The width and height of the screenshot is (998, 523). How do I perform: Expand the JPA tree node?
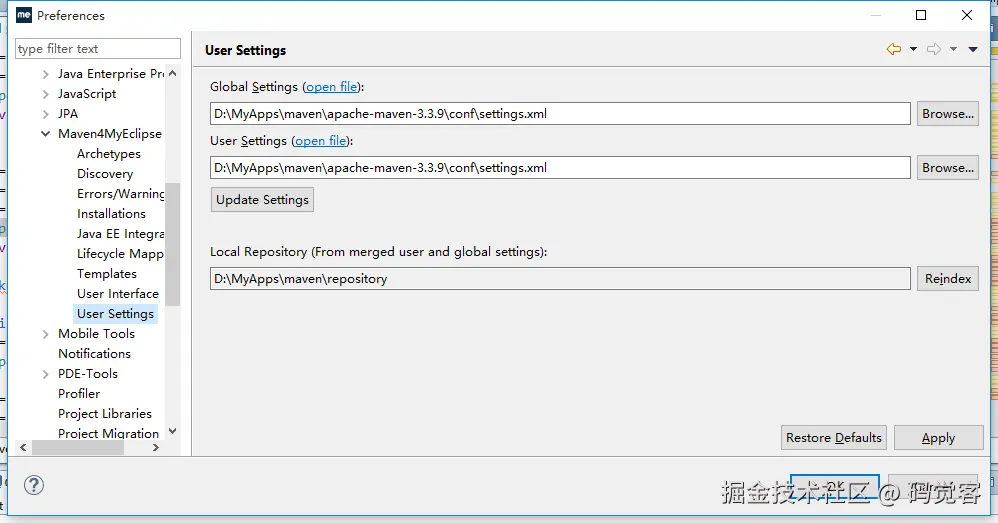(x=45, y=115)
